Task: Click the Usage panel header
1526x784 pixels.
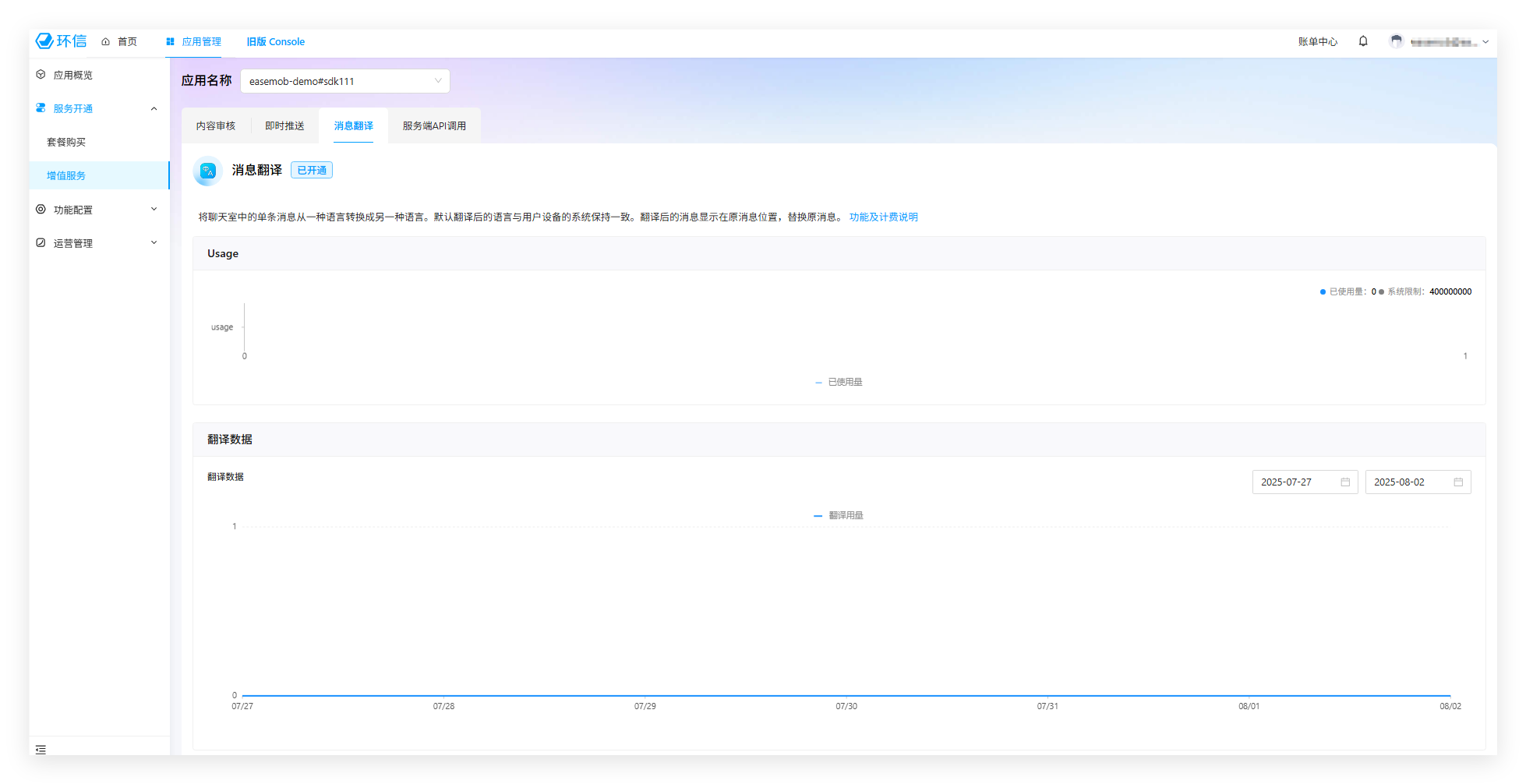Action: (839, 253)
